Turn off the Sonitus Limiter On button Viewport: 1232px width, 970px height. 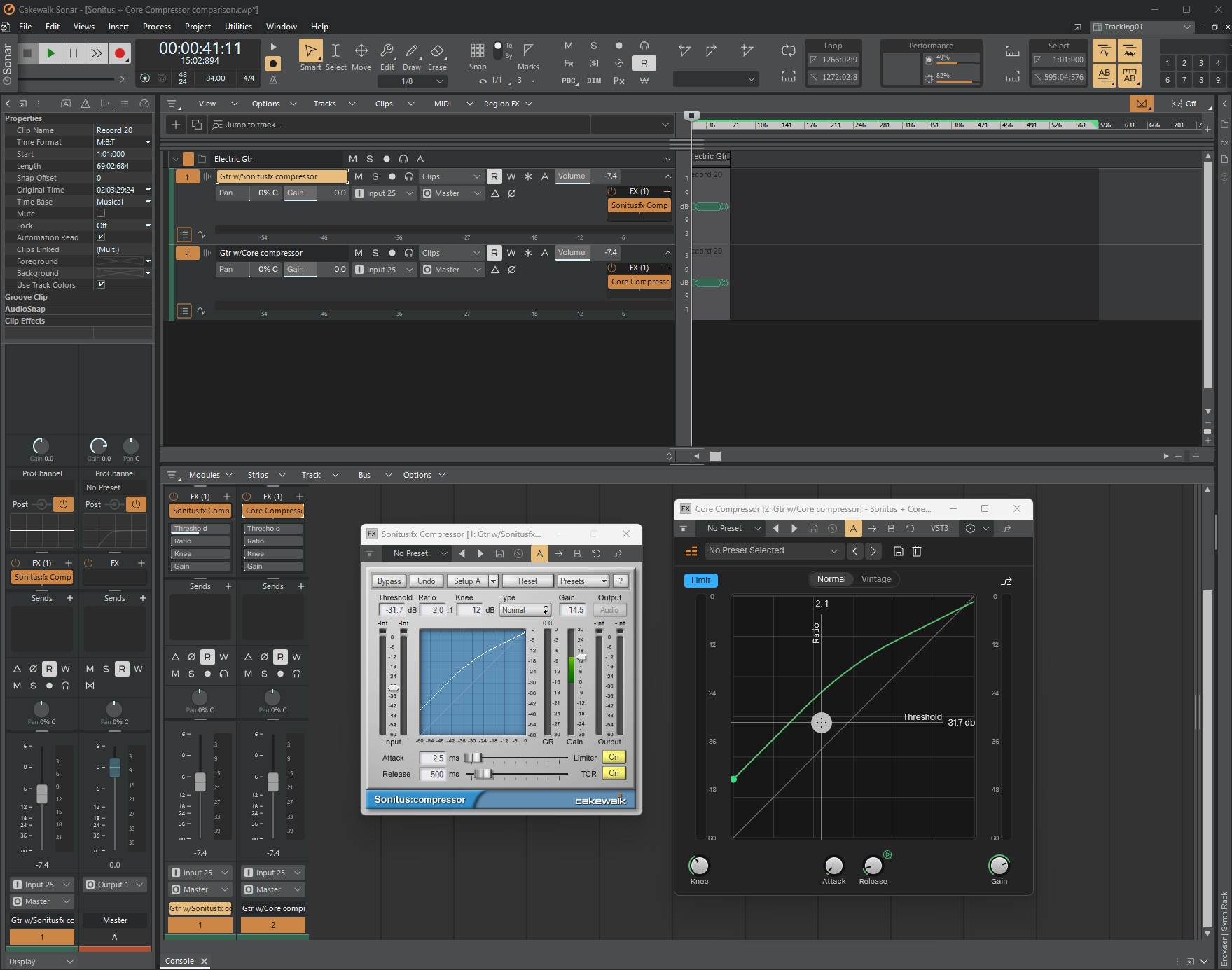(614, 758)
